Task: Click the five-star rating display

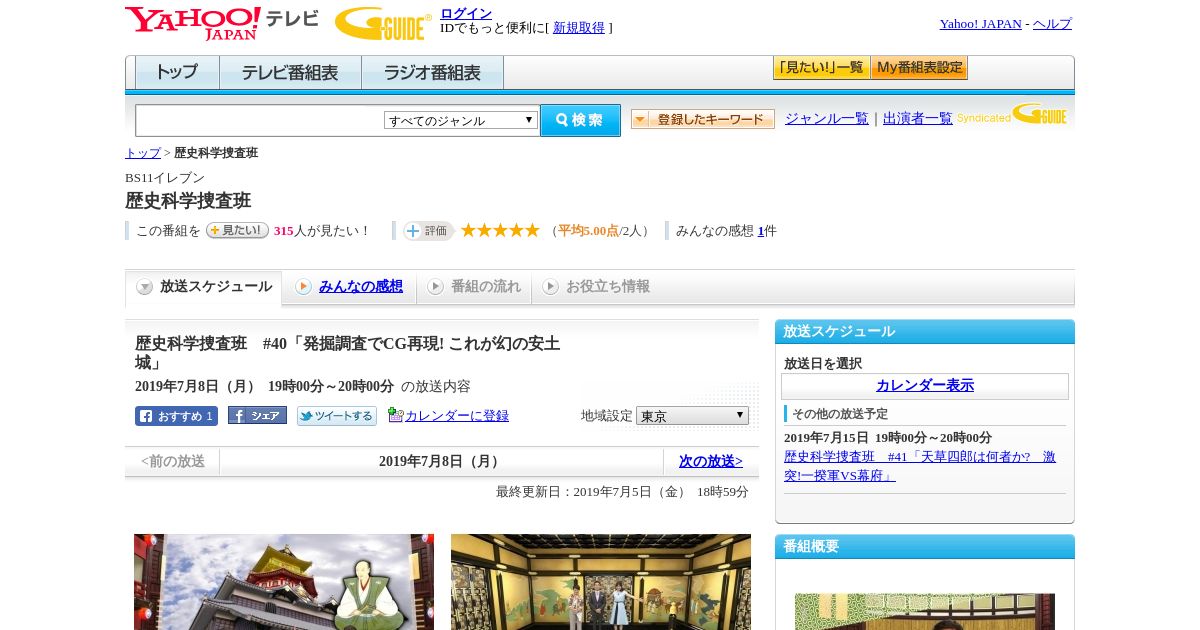Action: coord(500,230)
